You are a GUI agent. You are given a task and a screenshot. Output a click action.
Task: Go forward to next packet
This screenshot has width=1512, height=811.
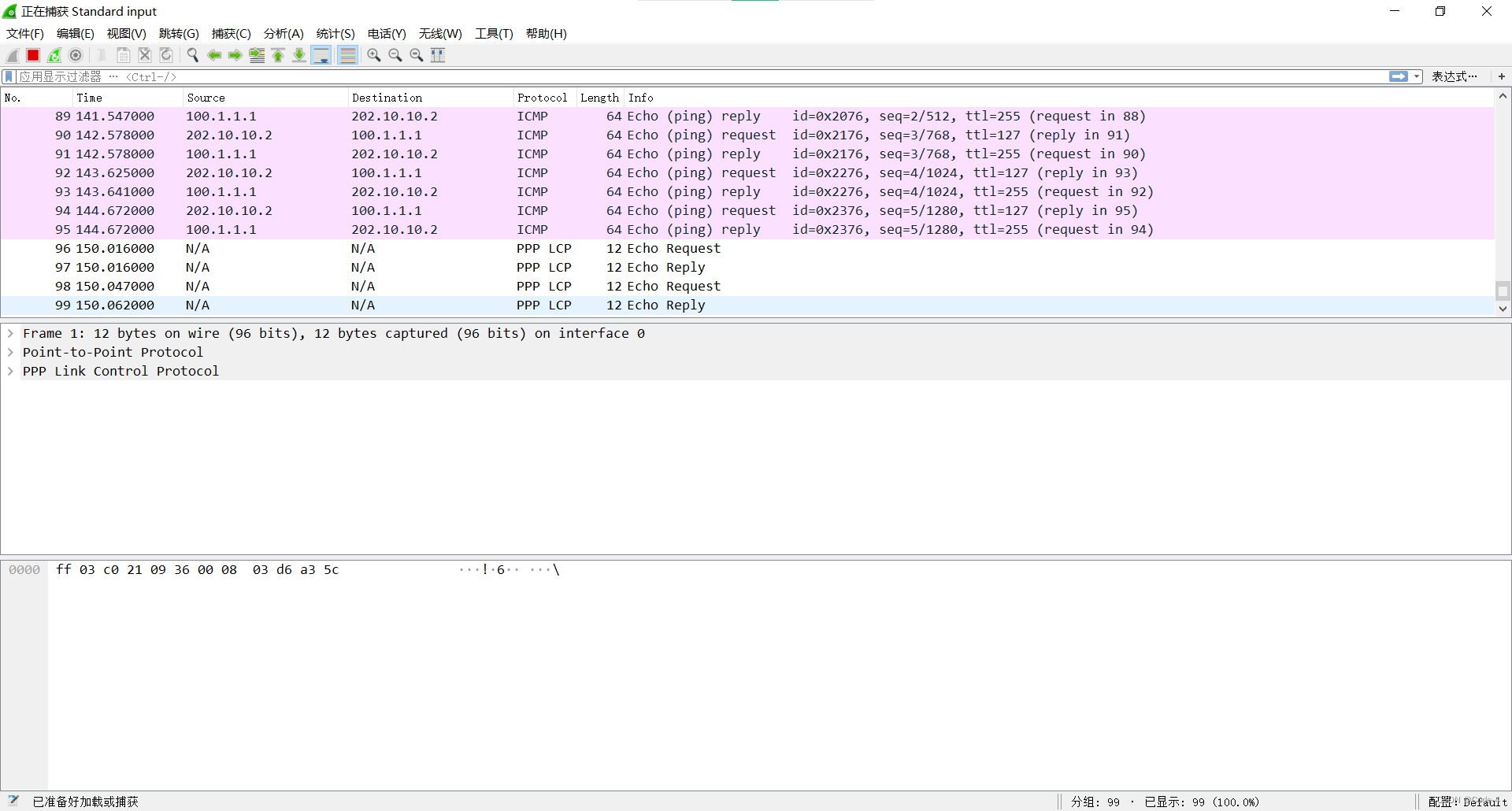(235, 55)
